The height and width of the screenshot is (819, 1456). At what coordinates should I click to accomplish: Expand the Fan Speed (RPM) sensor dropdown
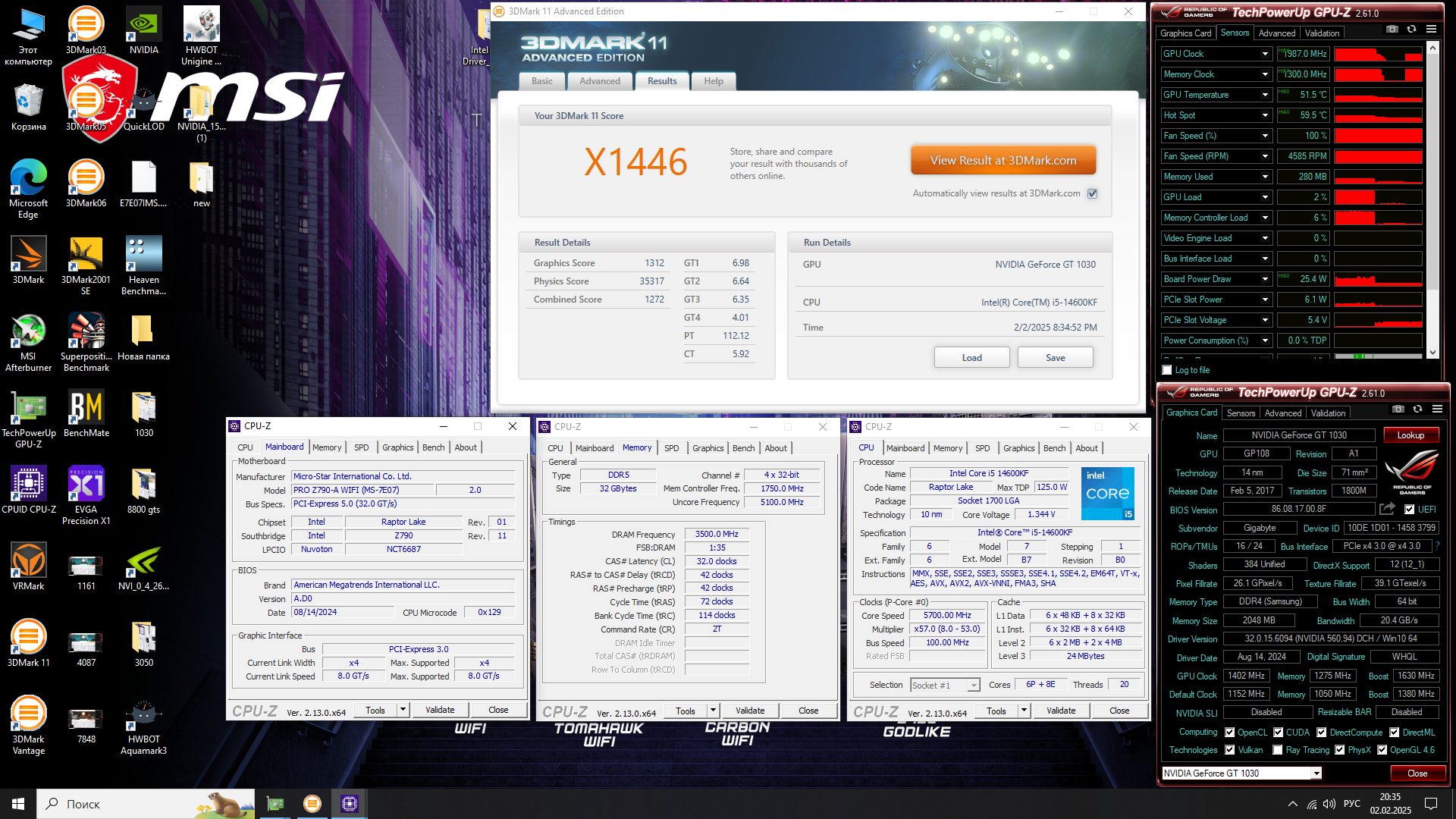coord(1265,156)
